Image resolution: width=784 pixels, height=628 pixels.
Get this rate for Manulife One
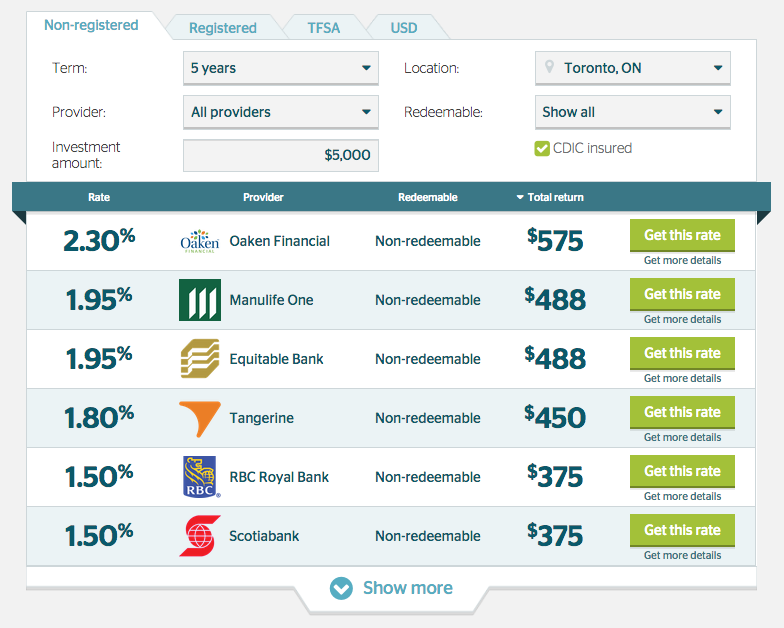pos(682,294)
